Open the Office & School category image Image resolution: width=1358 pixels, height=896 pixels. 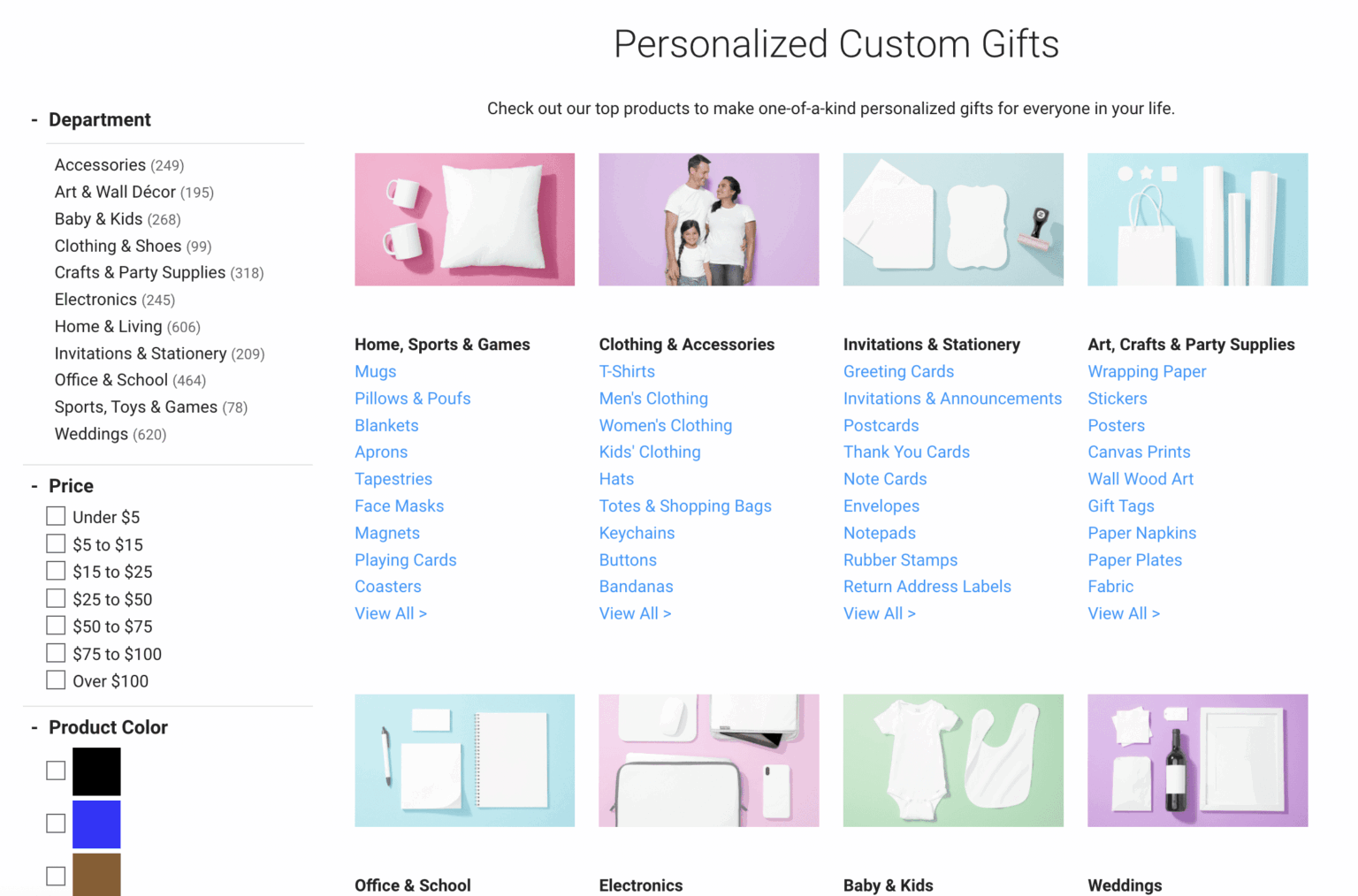tap(464, 760)
